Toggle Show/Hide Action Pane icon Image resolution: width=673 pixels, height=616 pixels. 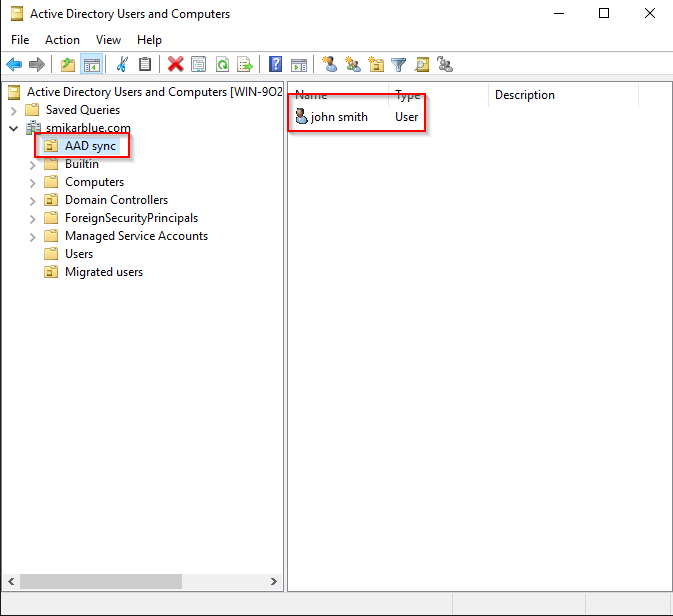pyautogui.click(x=299, y=64)
